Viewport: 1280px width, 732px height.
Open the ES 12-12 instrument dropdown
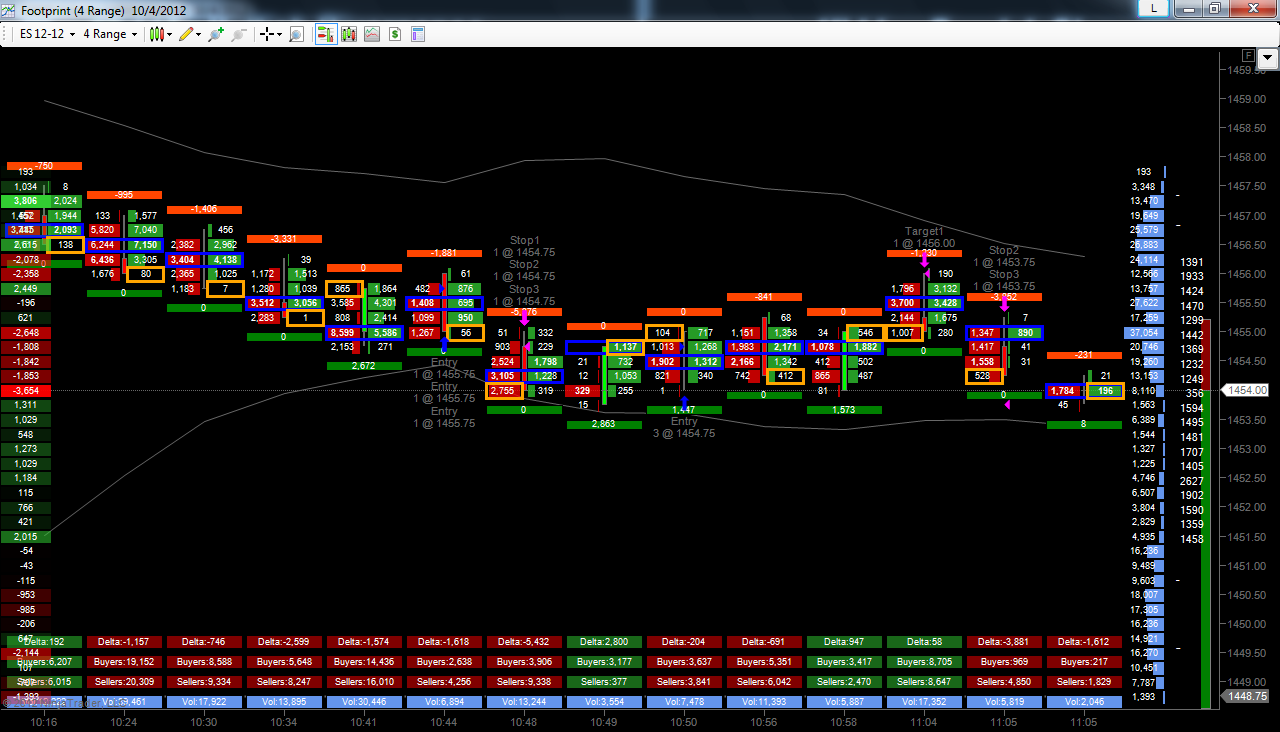click(x=47, y=34)
